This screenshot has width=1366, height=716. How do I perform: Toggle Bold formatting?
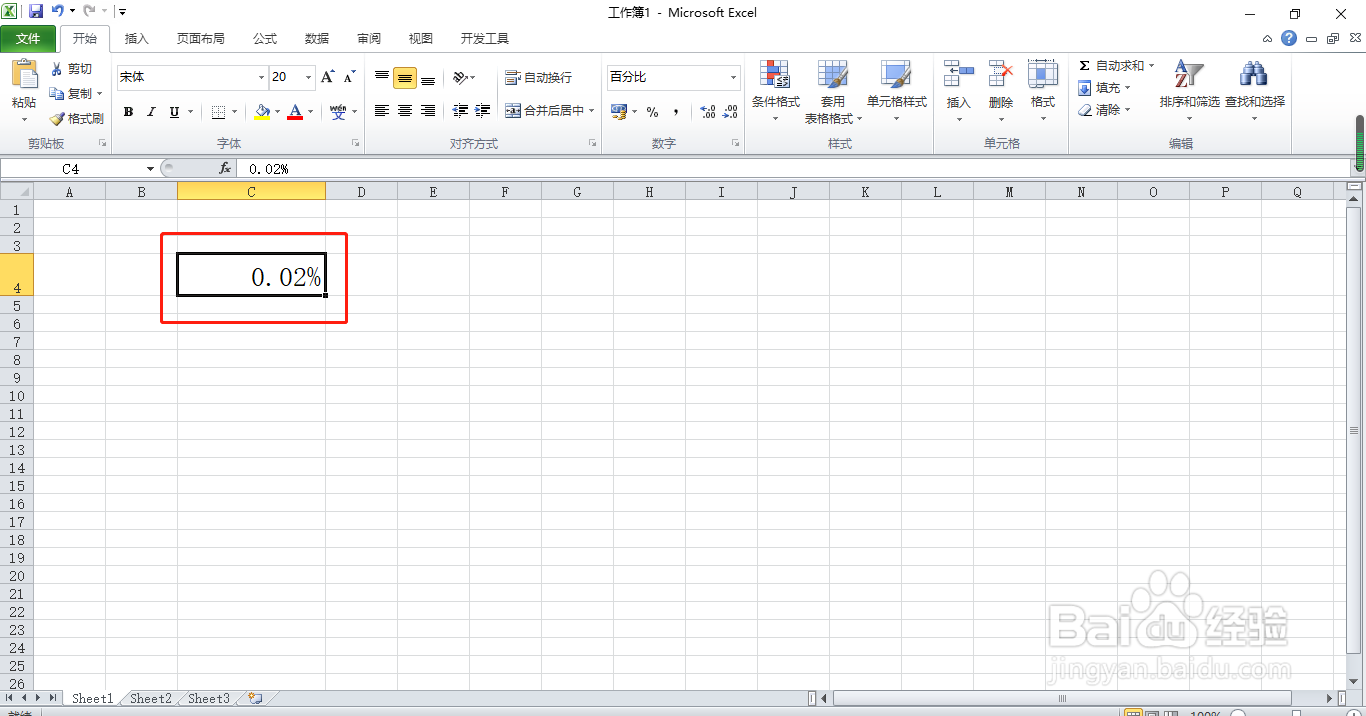[128, 112]
